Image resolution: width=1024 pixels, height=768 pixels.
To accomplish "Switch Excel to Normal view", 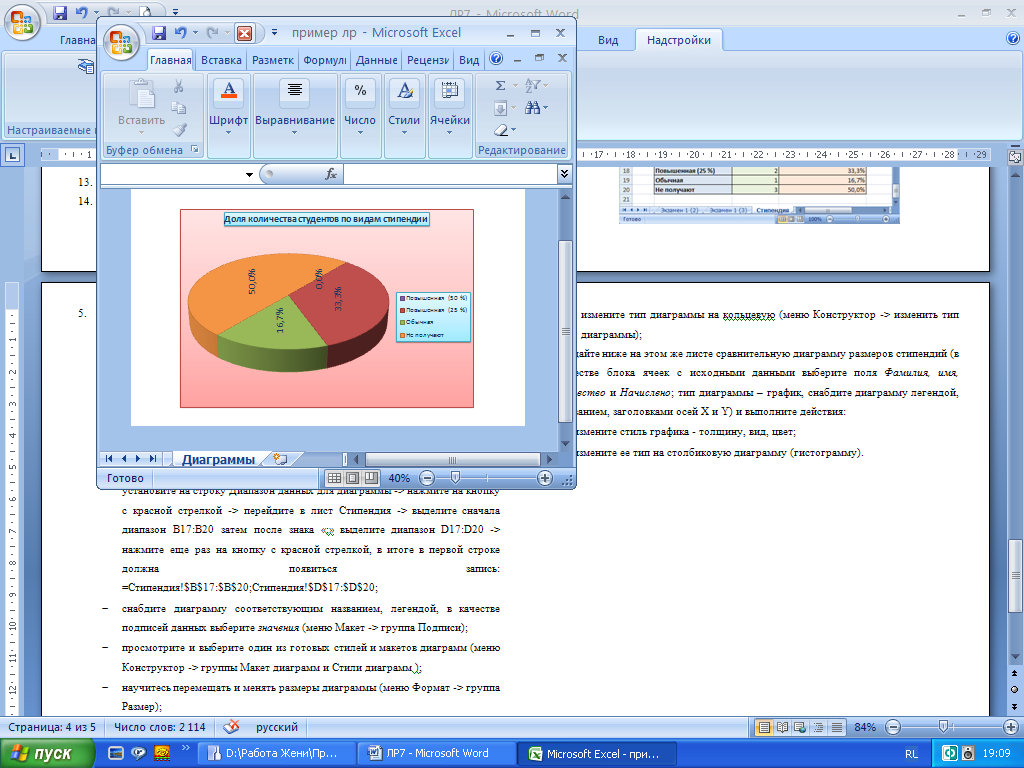I will (x=334, y=478).
